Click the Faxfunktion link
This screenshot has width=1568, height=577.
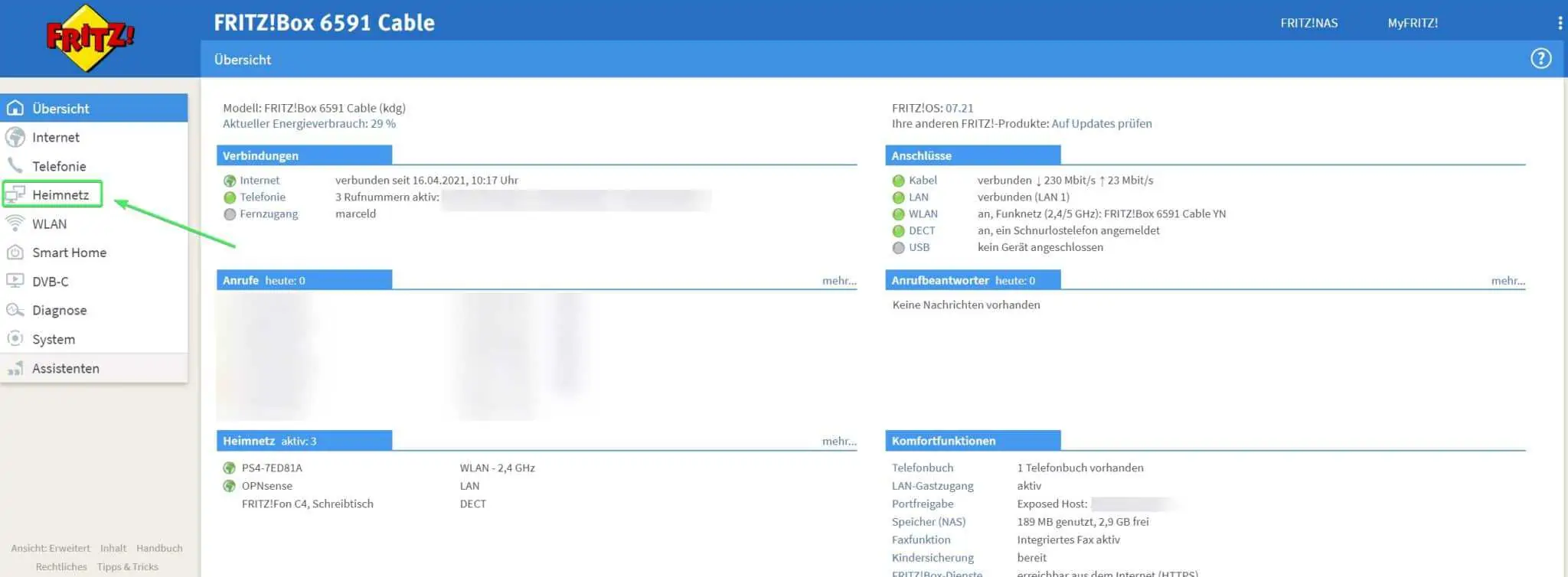(x=921, y=540)
